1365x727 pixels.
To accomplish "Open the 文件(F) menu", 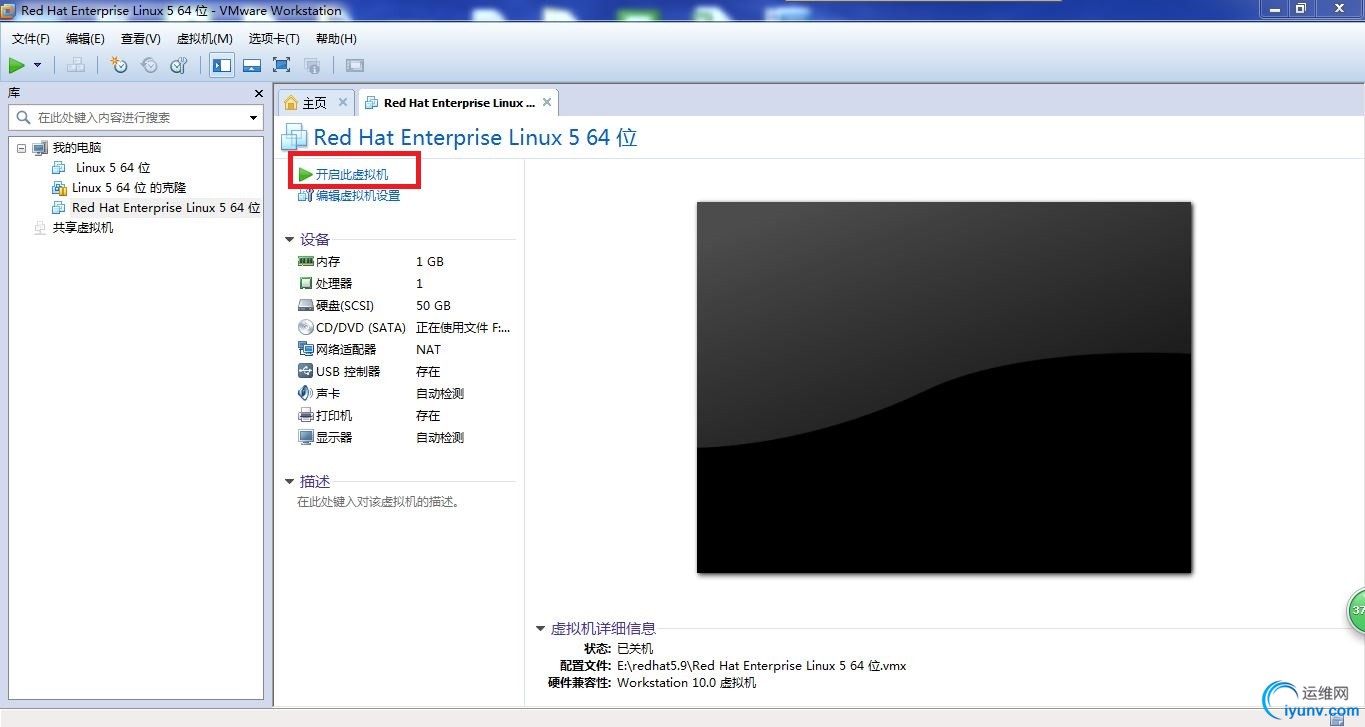I will (31, 39).
